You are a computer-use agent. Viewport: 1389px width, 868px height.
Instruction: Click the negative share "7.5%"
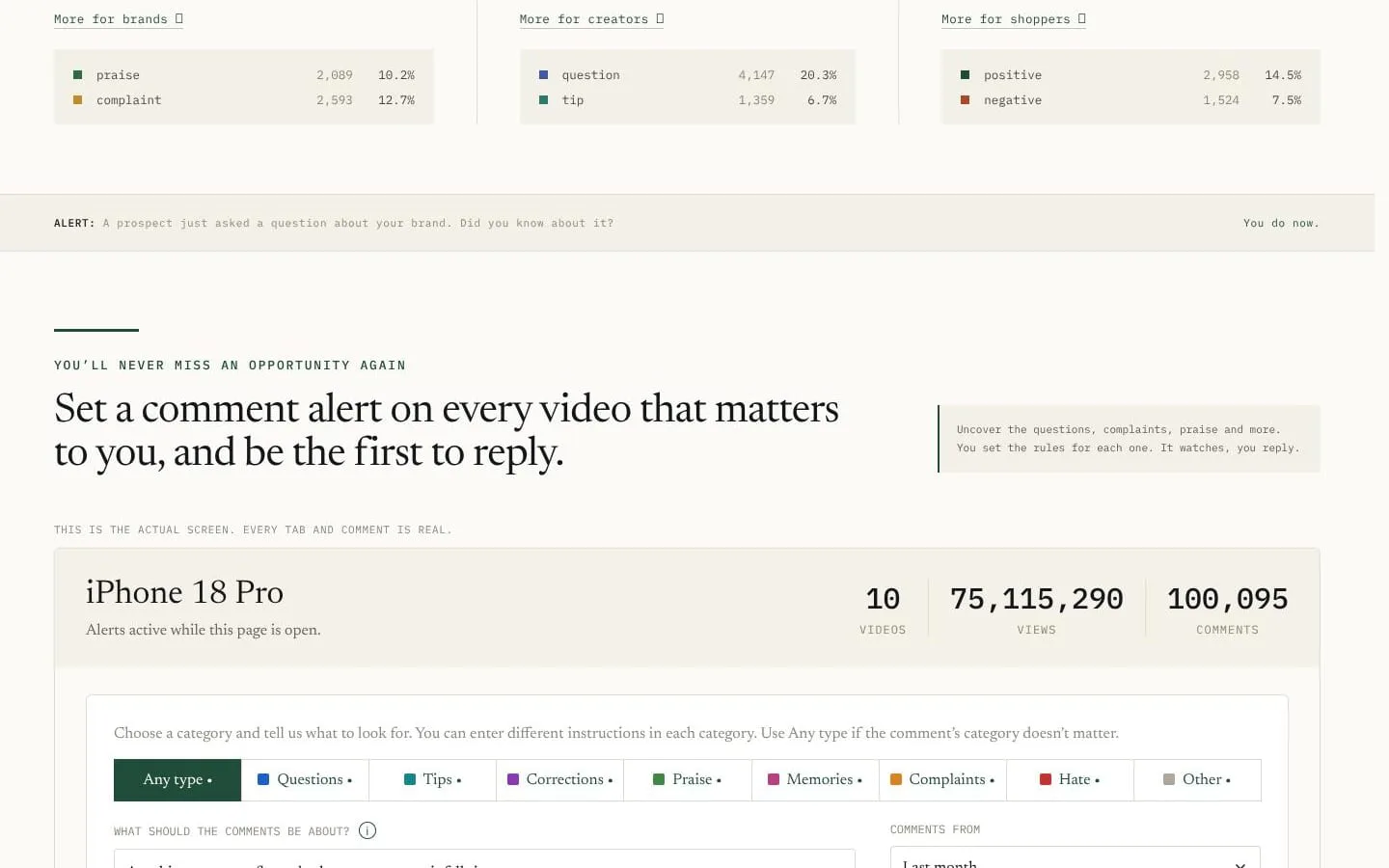(x=1287, y=100)
